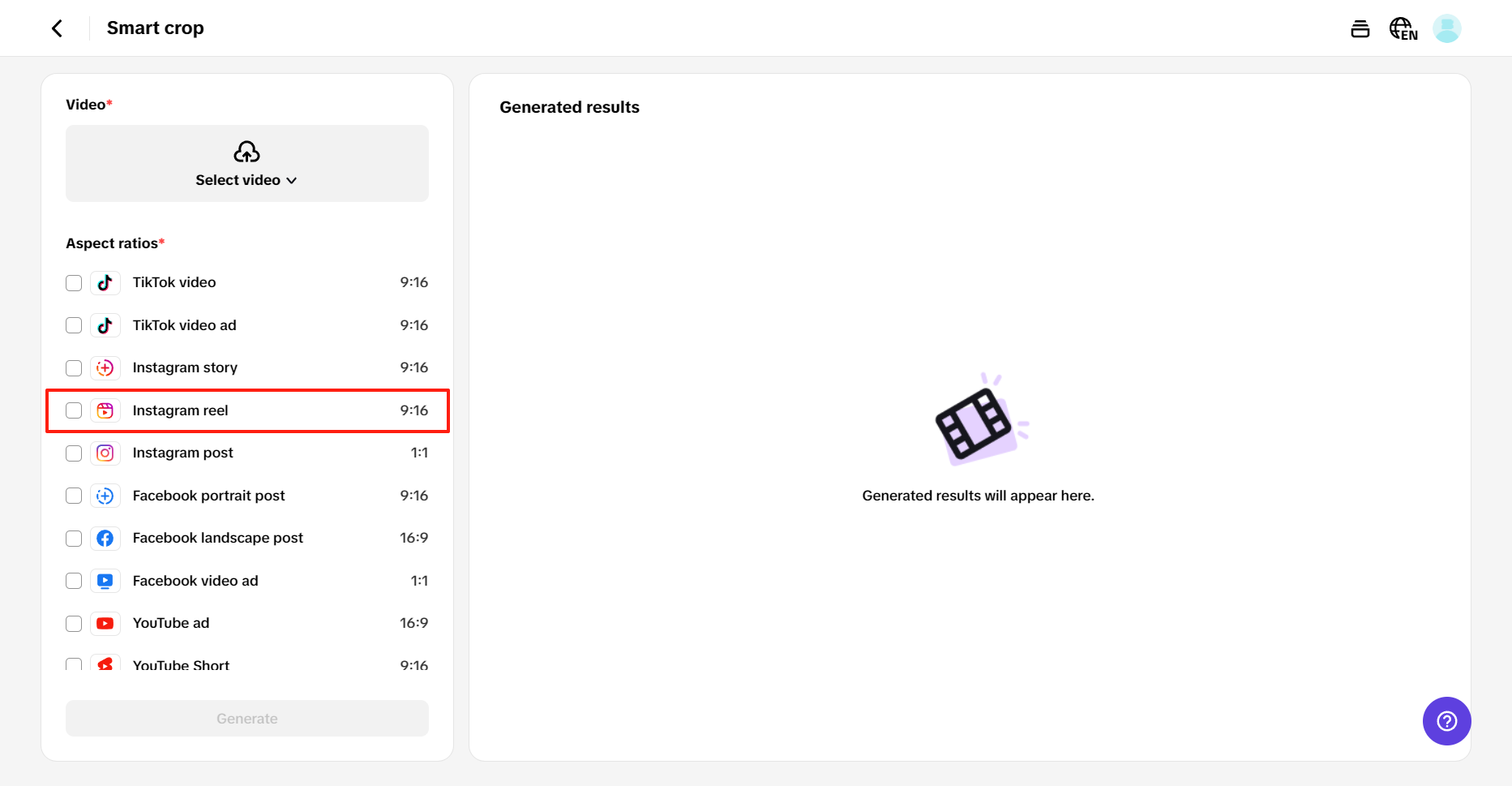The width and height of the screenshot is (1512, 786).
Task: Click the Smart crop title
Action: (155, 28)
